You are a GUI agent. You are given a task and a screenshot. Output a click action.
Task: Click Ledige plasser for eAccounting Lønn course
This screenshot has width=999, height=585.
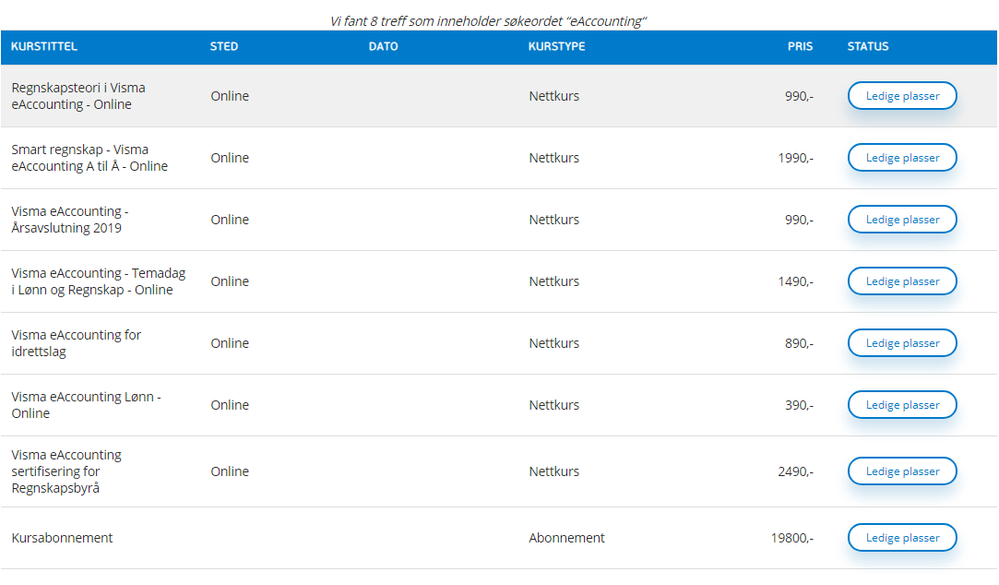pyautogui.click(x=902, y=405)
